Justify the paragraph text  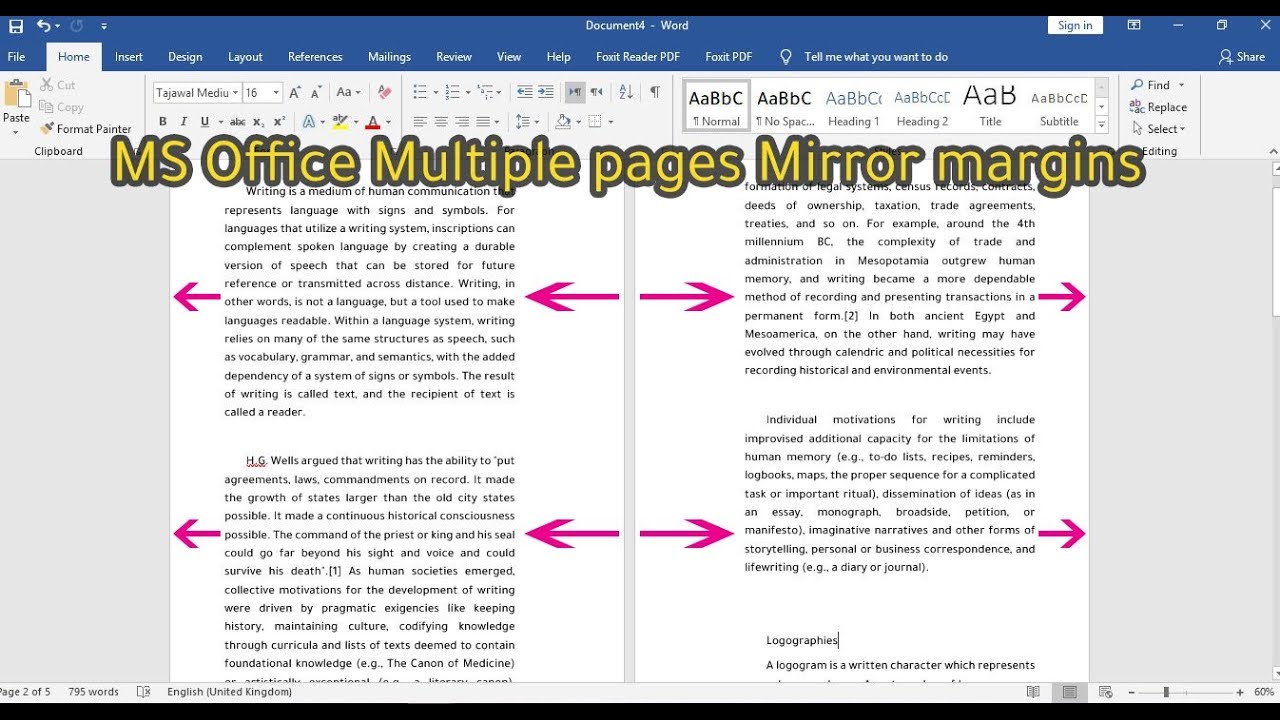(483, 122)
